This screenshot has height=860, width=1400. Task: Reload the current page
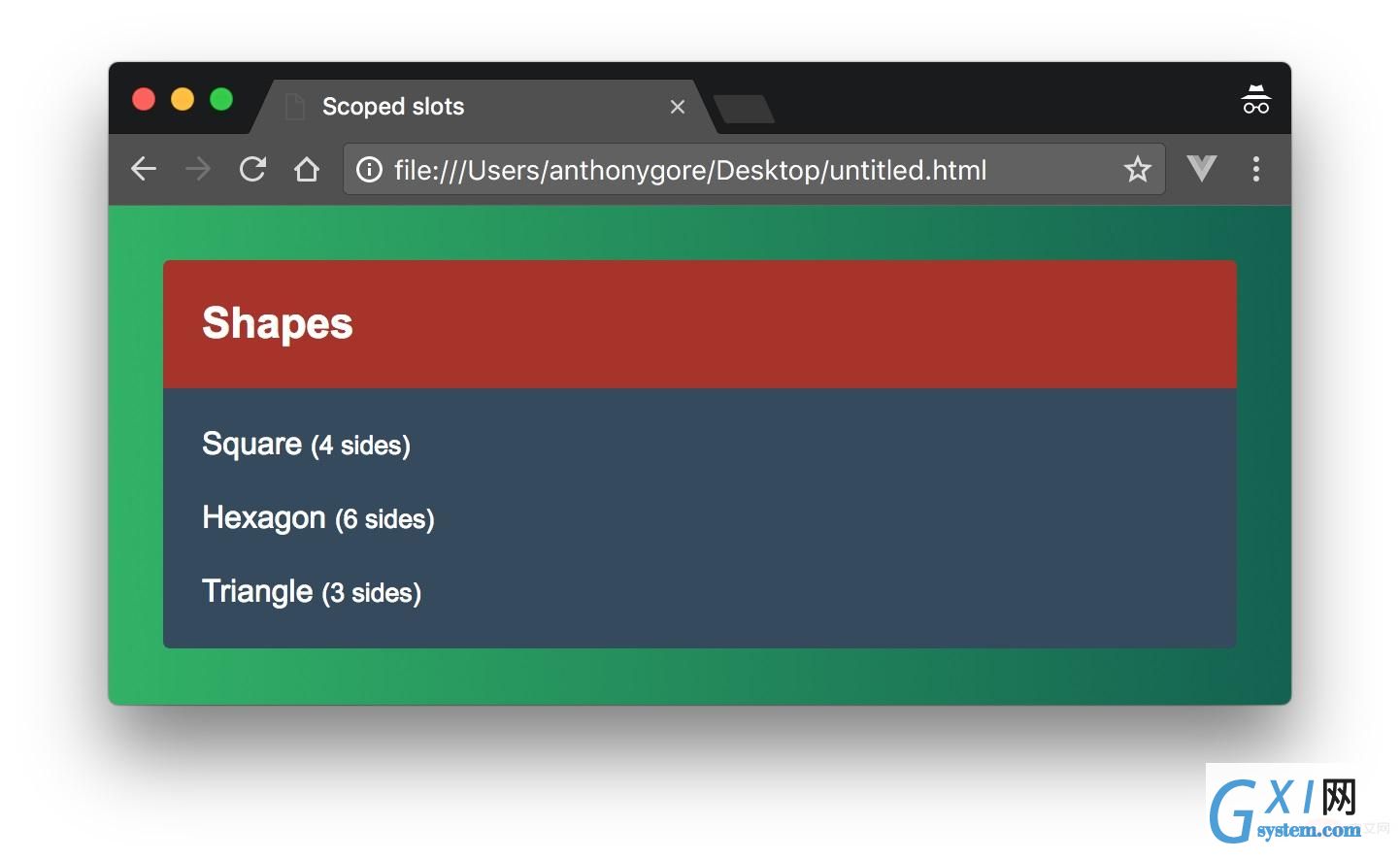coord(252,169)
